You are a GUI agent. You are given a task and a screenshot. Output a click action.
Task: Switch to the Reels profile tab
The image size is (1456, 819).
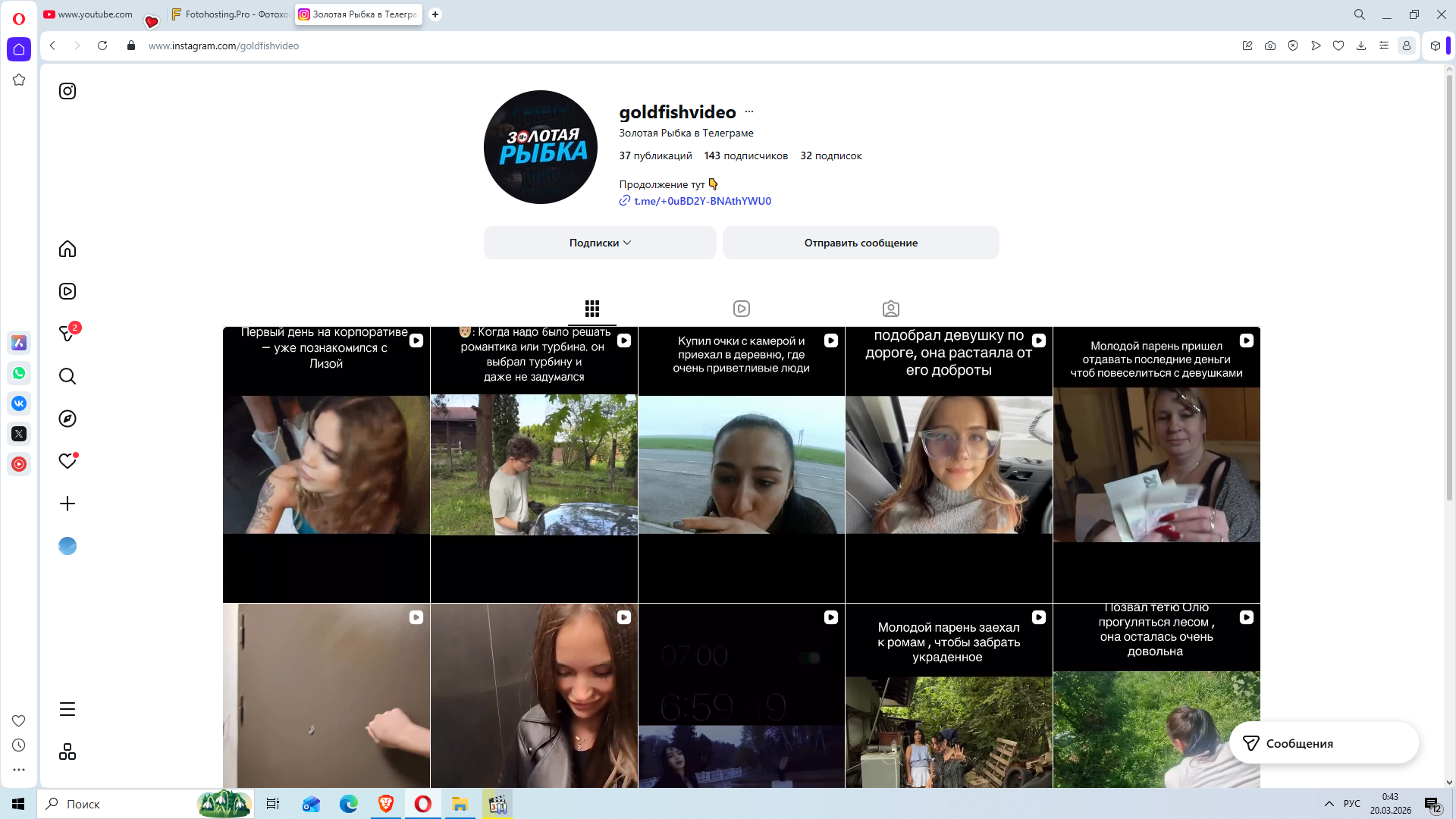click(742, 309)
